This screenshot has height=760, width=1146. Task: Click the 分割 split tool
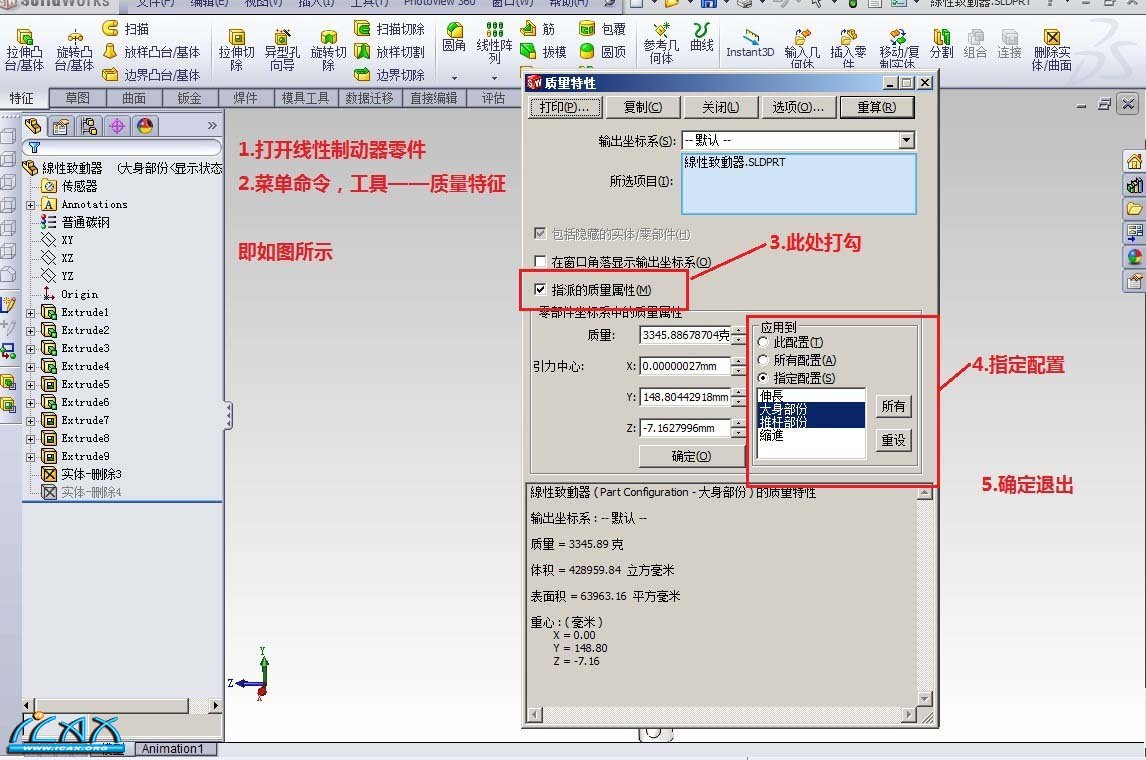[941, 43]
